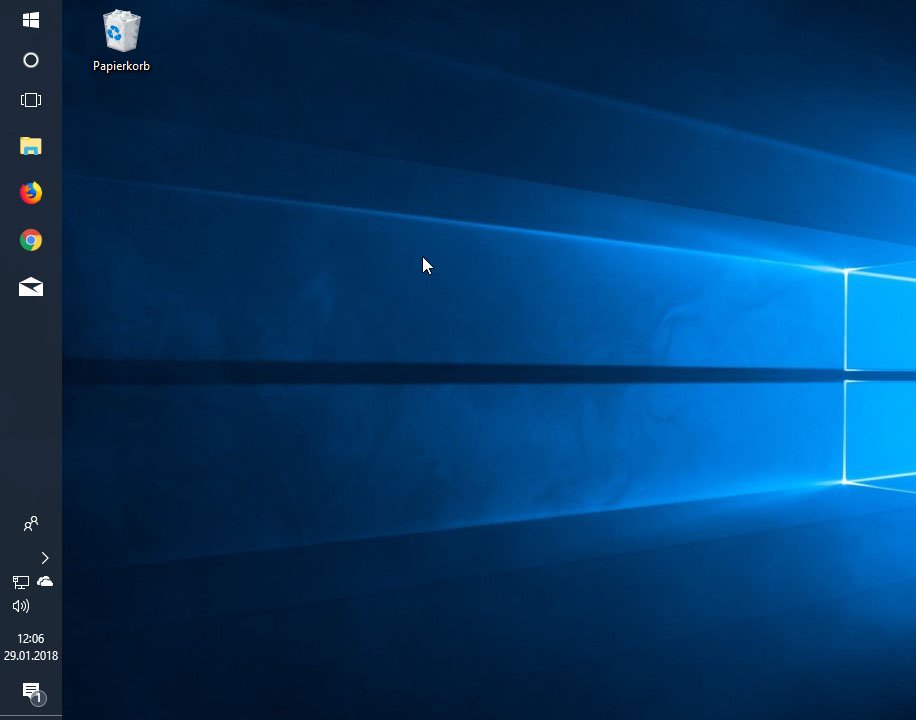Click the date 29.01.2018

coord(30,655)
